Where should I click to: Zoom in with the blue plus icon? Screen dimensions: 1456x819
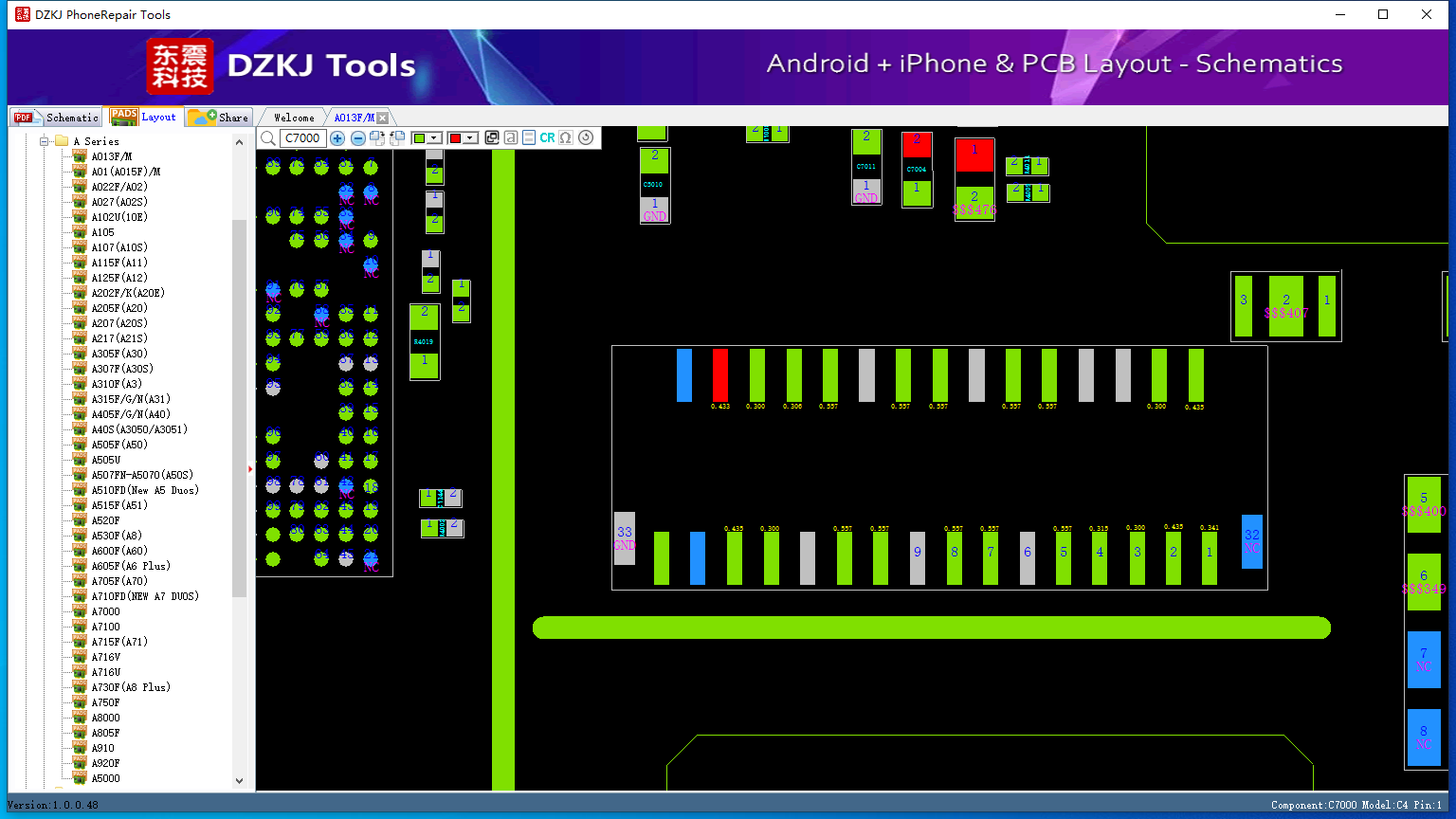pyautogui.click(x=337, y=138)
